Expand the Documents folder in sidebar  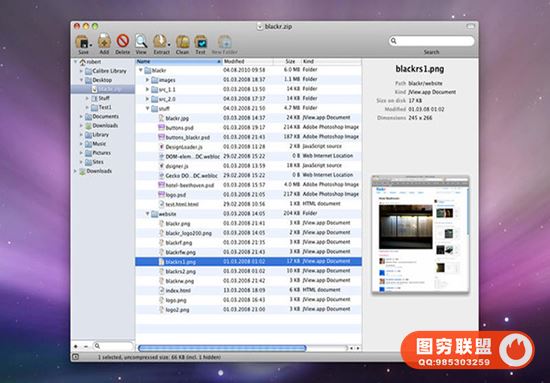pyautogui.click(x=81, y=116)
